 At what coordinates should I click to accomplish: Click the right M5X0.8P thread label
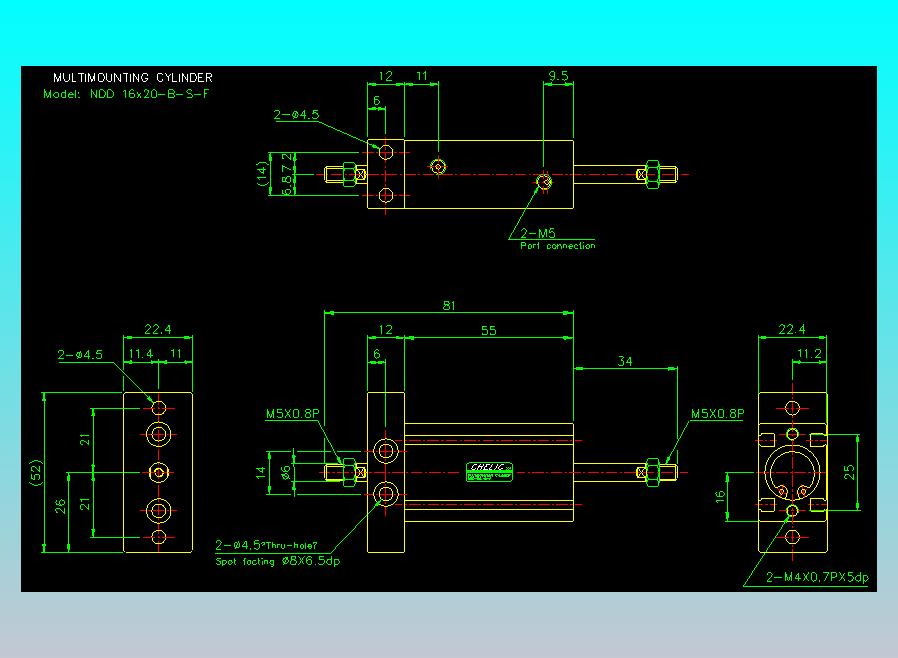tap(717, 413)
